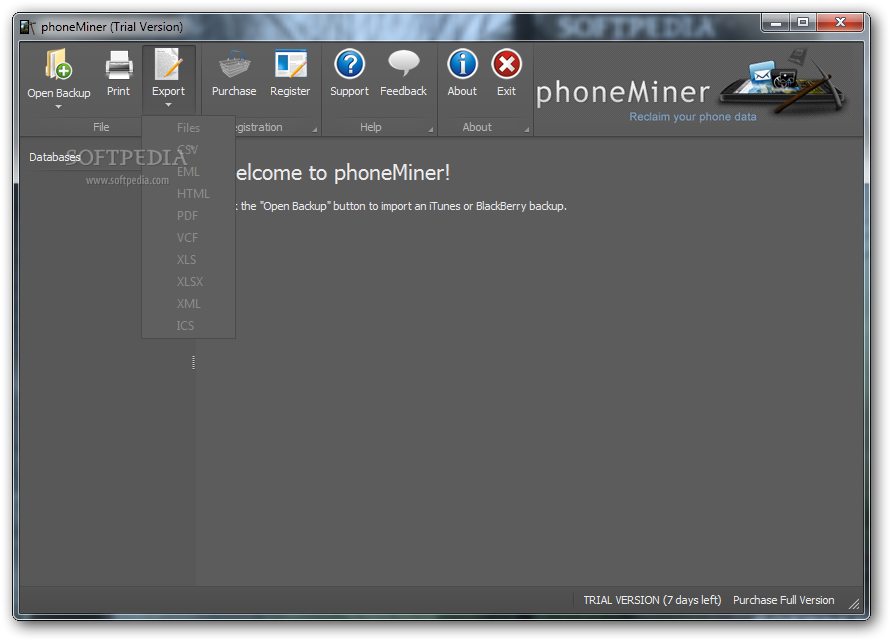Viewport: 891px width, 641px height.
Task: Choose XLS in the Export menu
Action: point(188,260)
